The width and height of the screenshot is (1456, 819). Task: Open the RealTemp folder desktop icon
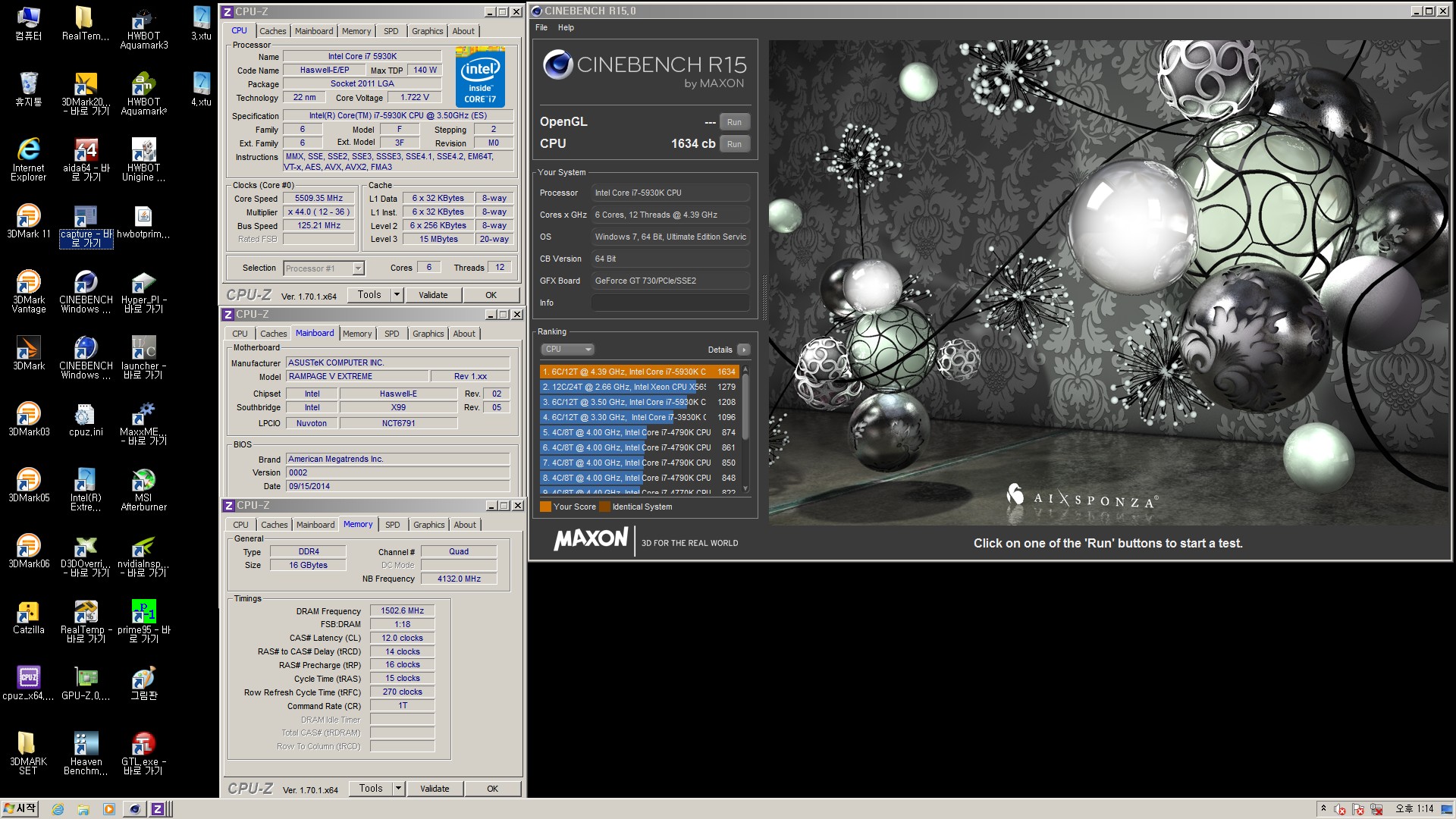pyautogui.click(x=85, y=24)
